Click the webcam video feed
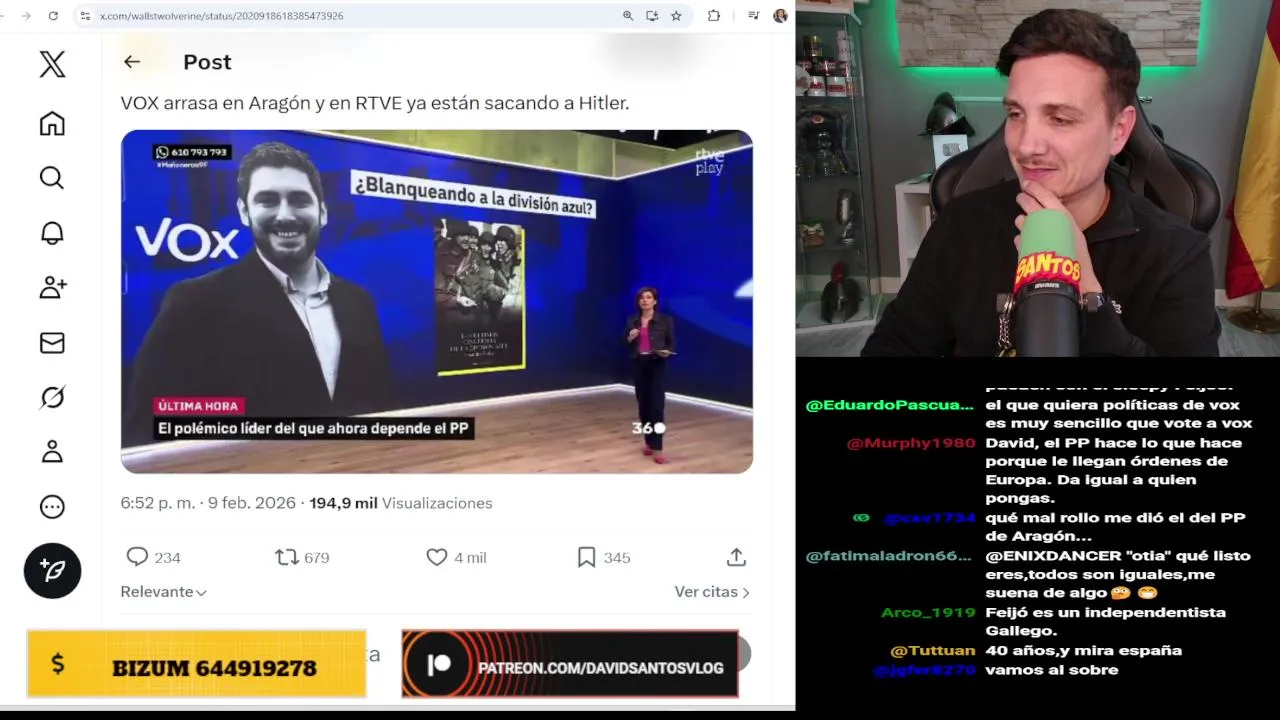This screenshot has height=720, width=1280. tap(1038, 178)
